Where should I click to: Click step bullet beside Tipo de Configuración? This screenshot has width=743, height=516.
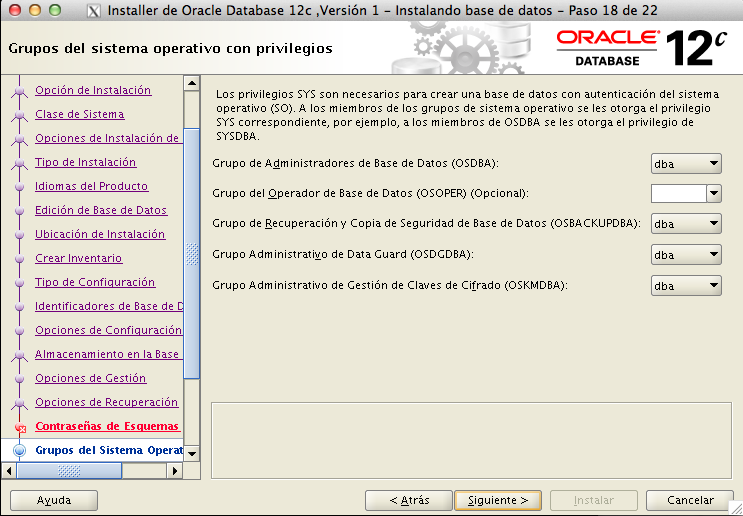19,282
